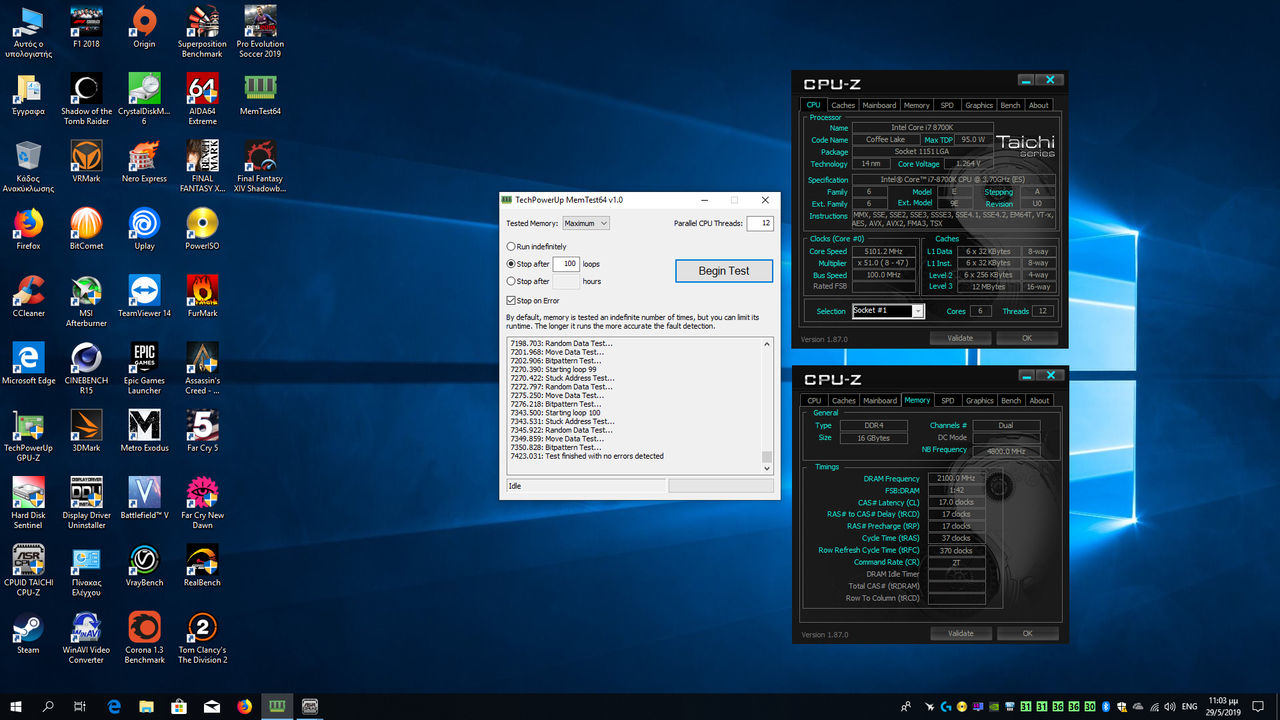Open Firefox from the taskbar
This screenshot has height=720, width=1280.
245,706
